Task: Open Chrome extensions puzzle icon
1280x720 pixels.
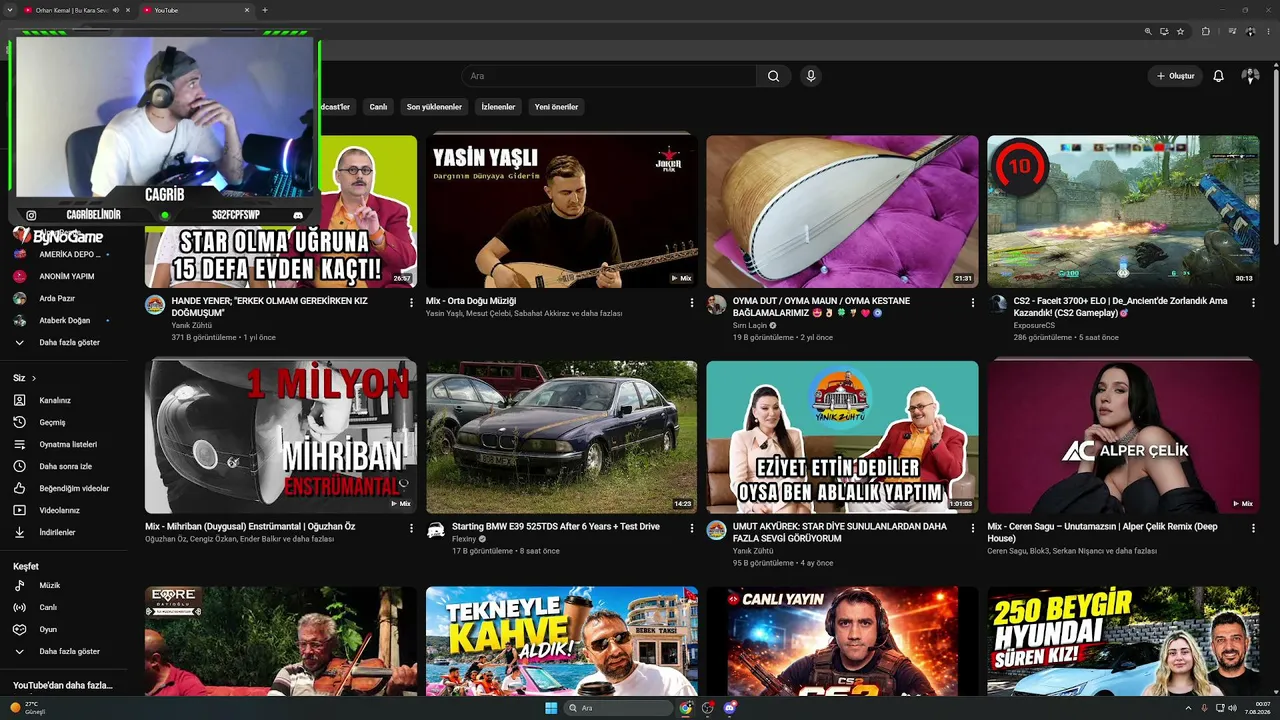Action: tap(1205, 31)
